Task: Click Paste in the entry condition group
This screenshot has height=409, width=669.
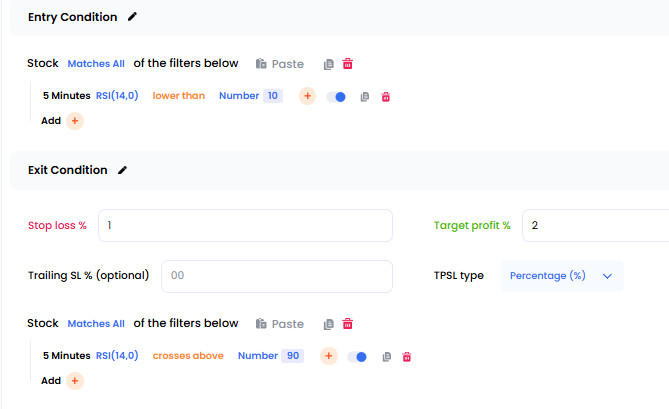Action: 280,64
